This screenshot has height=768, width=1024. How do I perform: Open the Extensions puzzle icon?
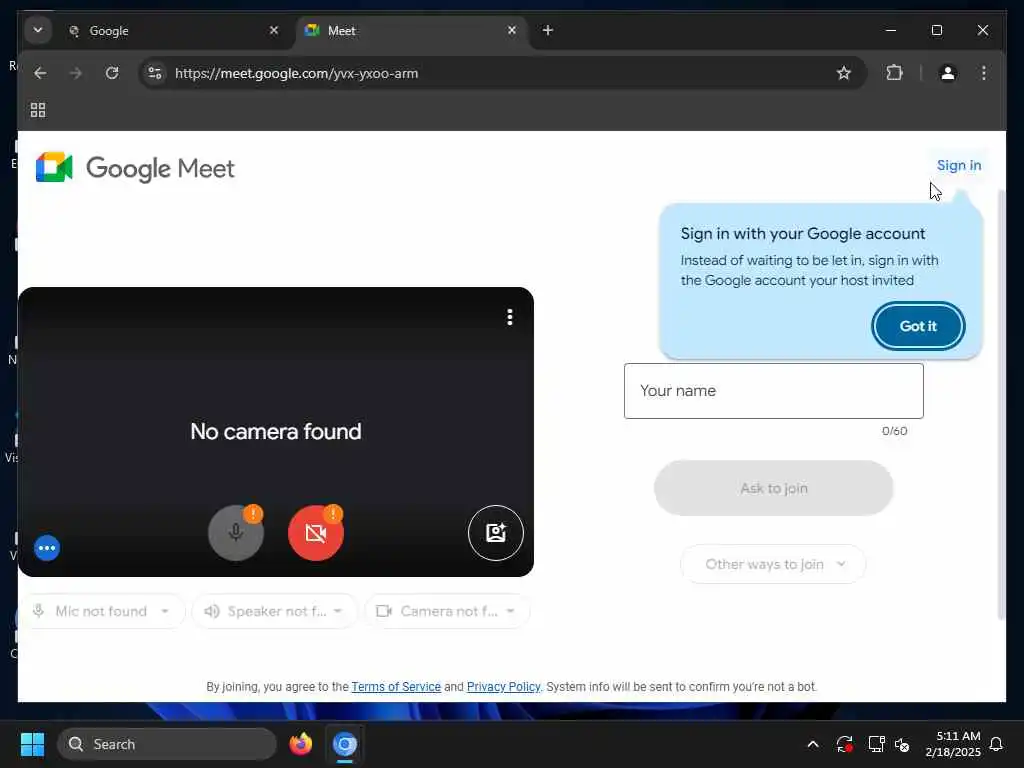click(x=895, y=73)
